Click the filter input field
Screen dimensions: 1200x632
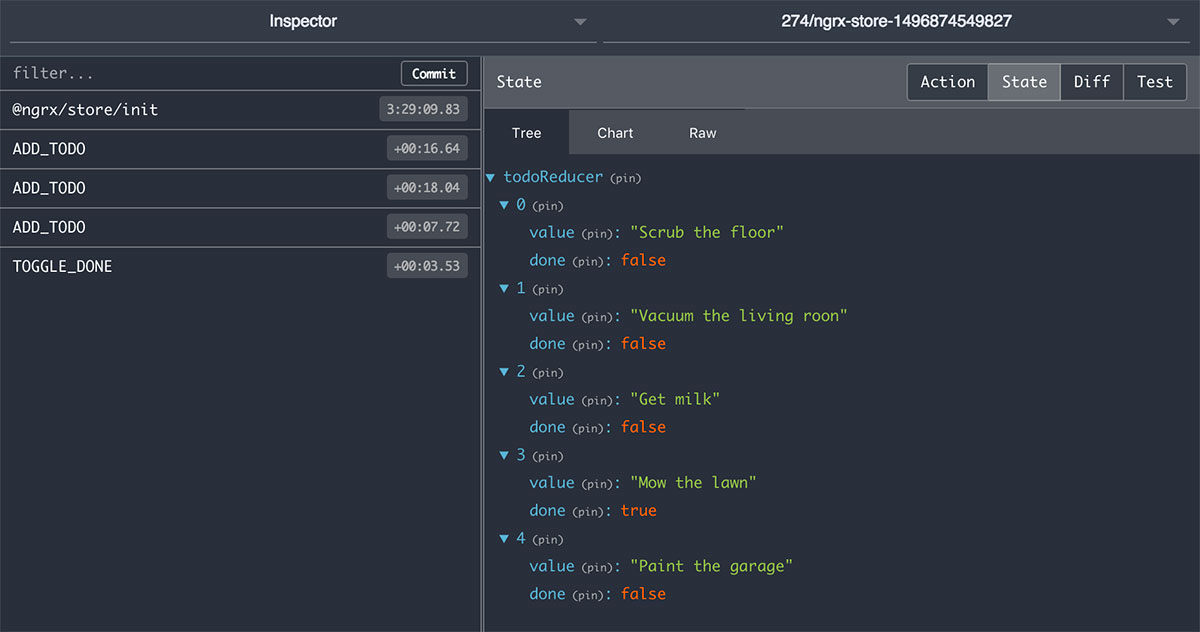(x=150, y=72)
